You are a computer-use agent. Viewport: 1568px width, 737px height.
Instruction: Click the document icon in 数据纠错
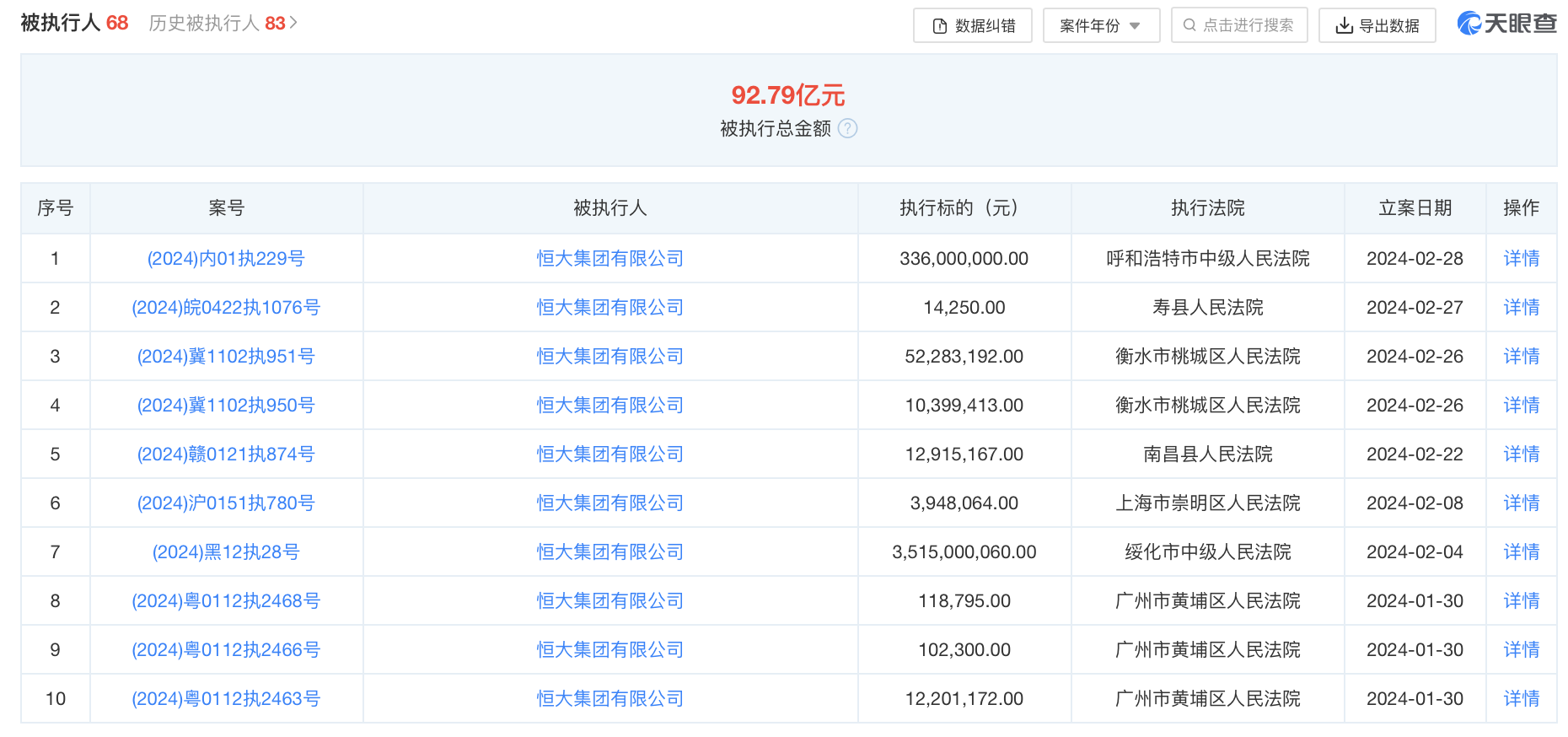click(x=940, y=26)
